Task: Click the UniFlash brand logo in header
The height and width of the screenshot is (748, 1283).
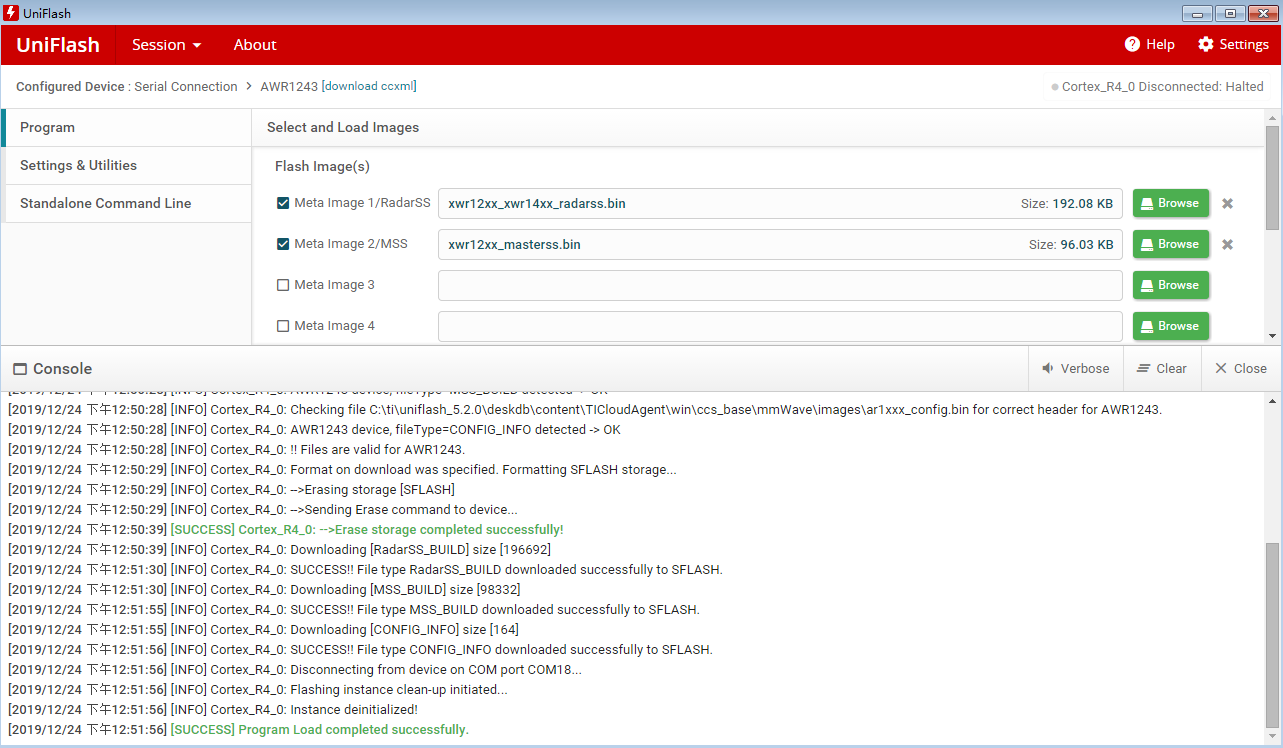Action: [x=58, y=44]
